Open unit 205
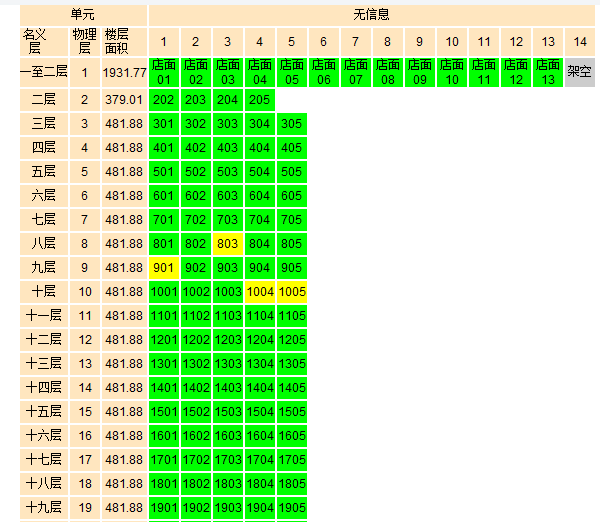600x522 pixels. coord(260,100)
